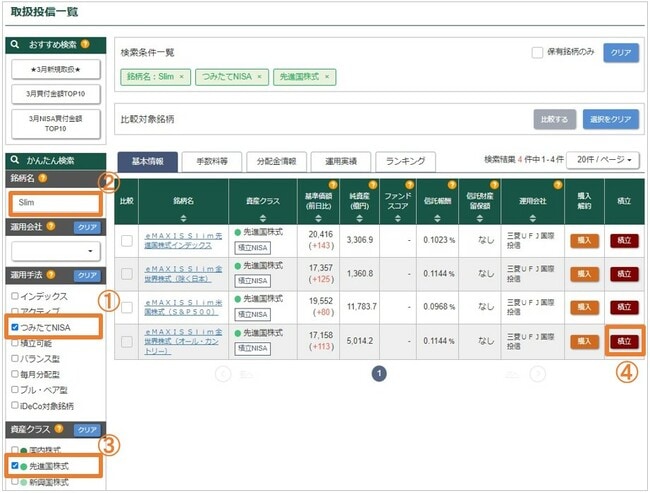
Task: Switch to 運用実績 tab
Action: 341,162
